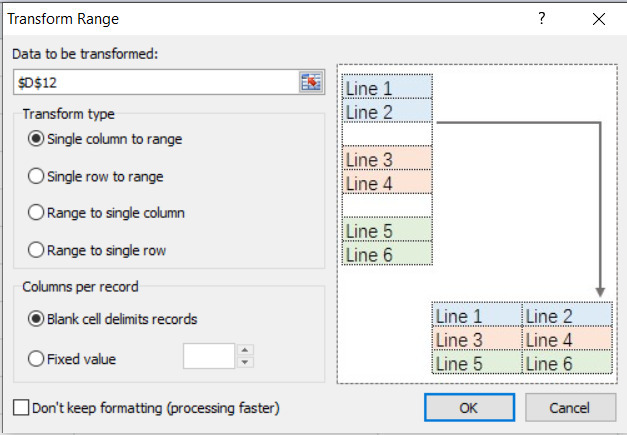
Task: Choose Range to single row
Action: point(37,250)
